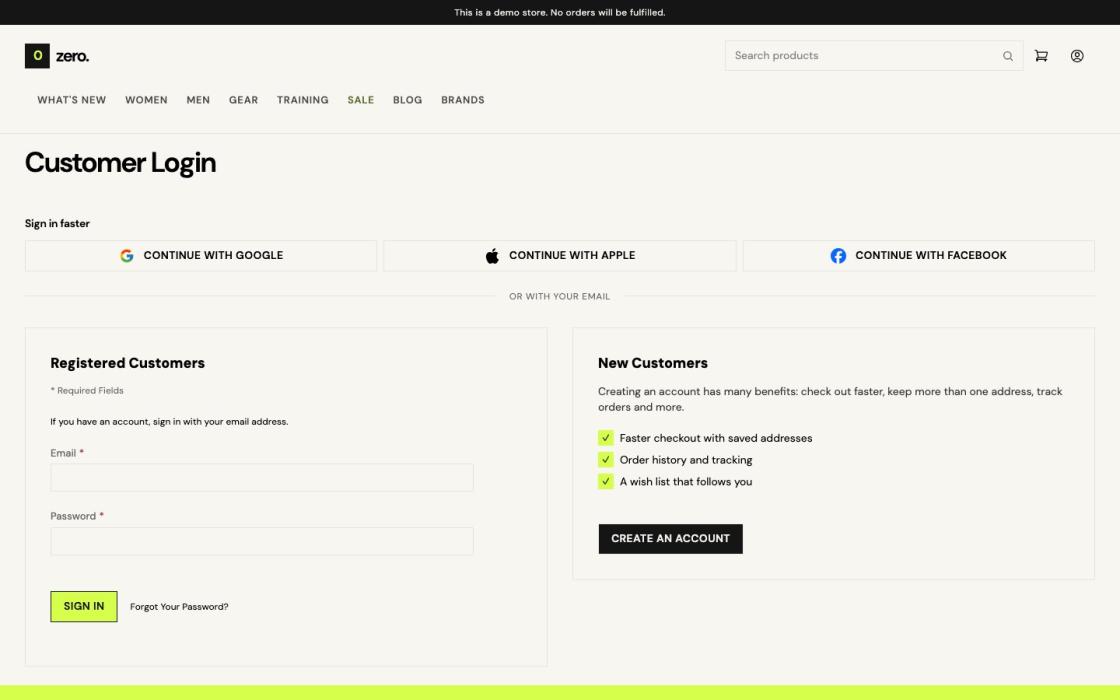The height and width of the screenshot is (700, 1120).
Task: Open the Training menu item
Action: 303,100
